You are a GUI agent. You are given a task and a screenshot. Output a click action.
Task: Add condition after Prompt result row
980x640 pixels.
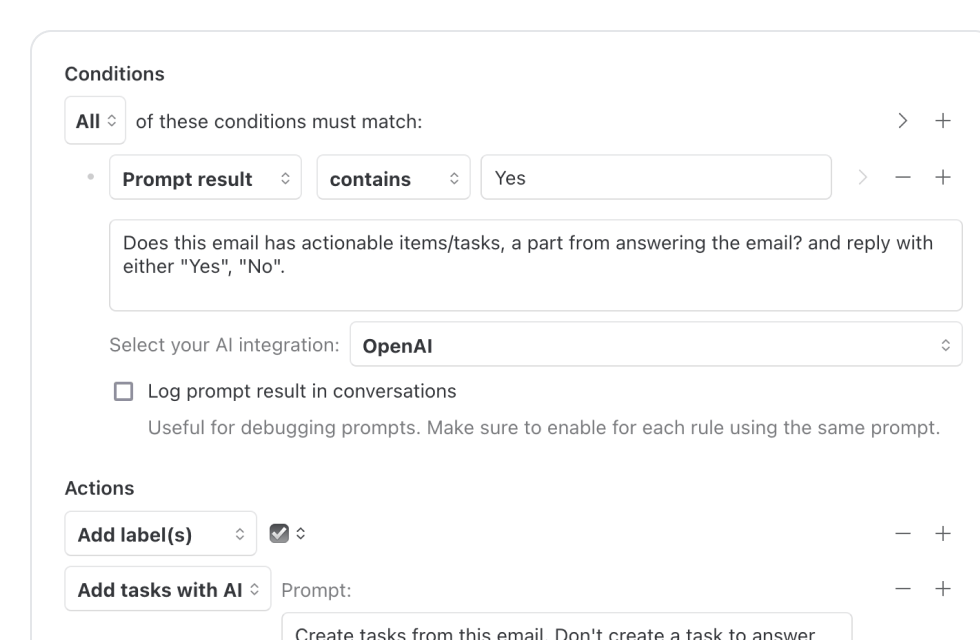pyautogui.click(x=942, y=178)
